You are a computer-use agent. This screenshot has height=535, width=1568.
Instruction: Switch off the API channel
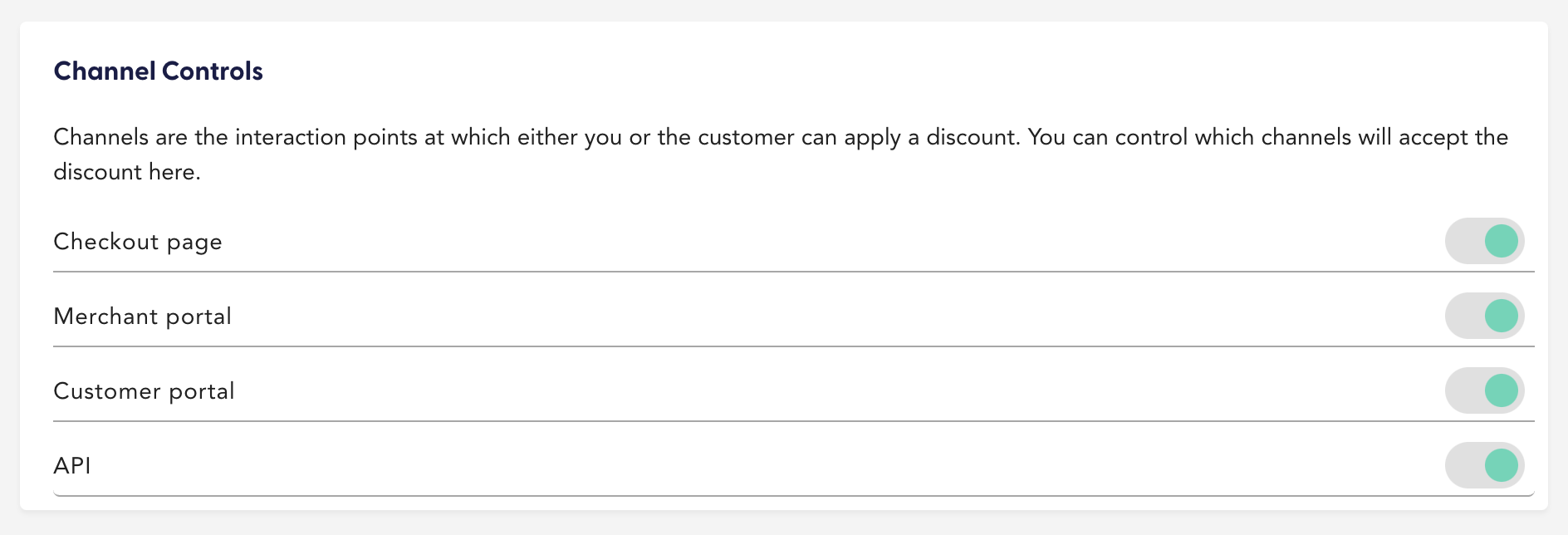point(1484,465)
